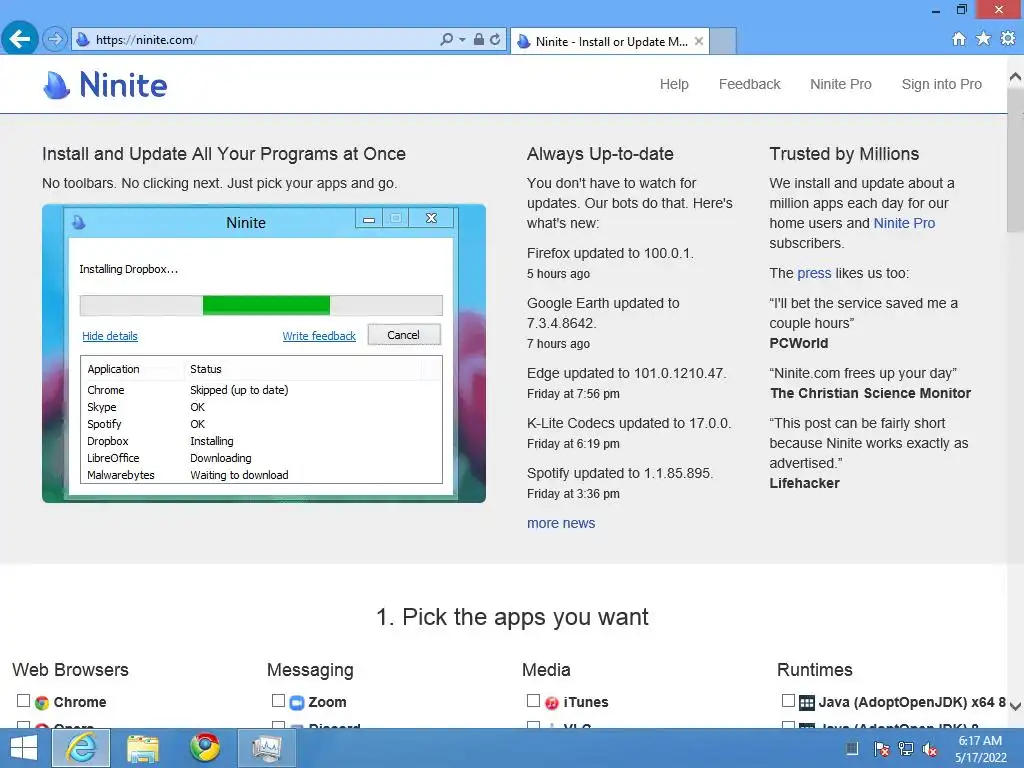Click the vertical scrollbar thumb
Screen dimensions: 1024x768
pyautogui.click(x=1015, y=160)
